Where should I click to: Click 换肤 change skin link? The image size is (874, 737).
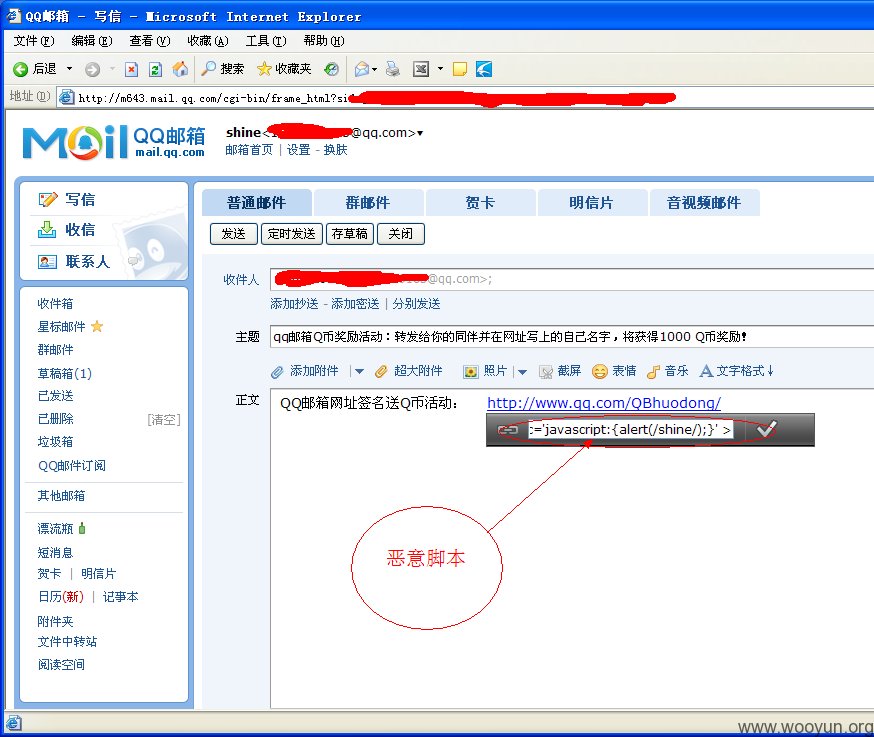tap(336, 150)
